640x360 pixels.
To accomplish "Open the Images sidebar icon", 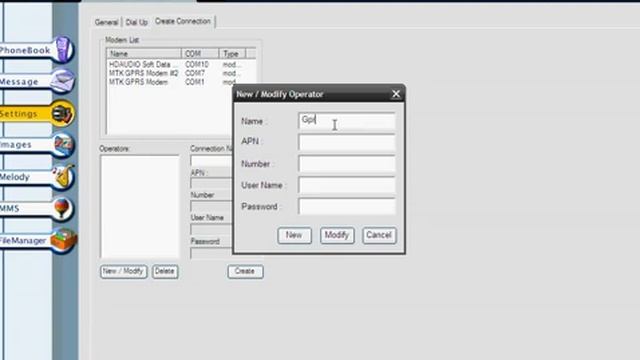I will pos(63,144).
